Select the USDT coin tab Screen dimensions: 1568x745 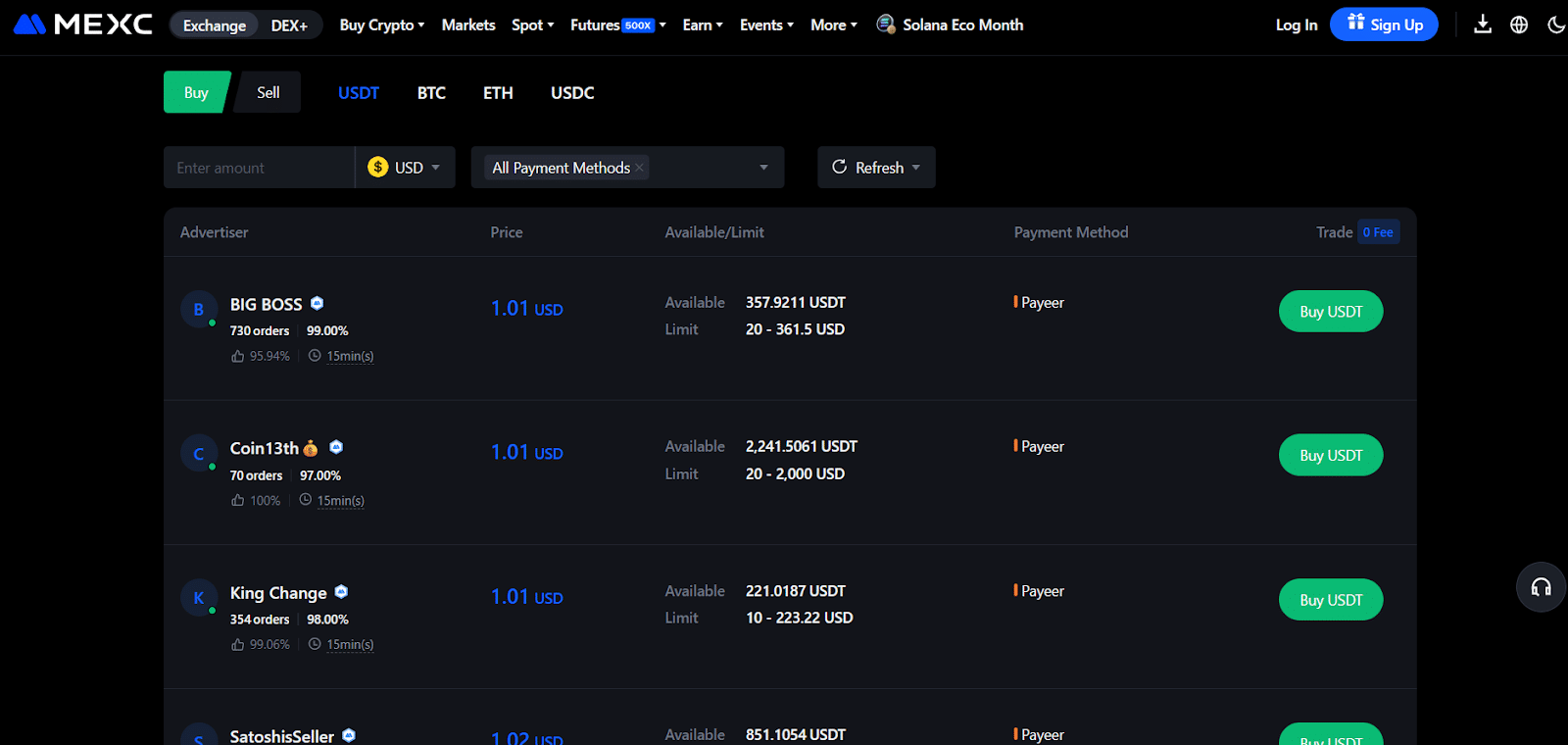click(x=359, y=92)
